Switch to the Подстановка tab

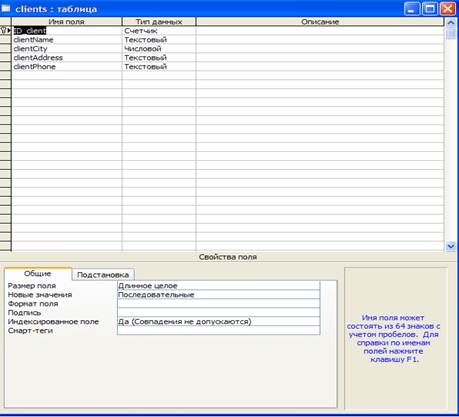[x=103, y=275]
